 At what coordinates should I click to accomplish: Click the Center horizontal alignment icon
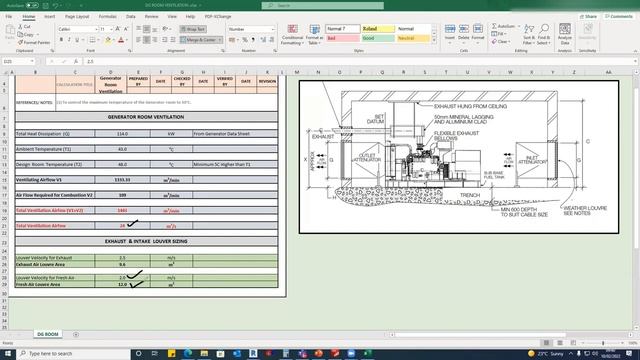(x=147, y=40)
